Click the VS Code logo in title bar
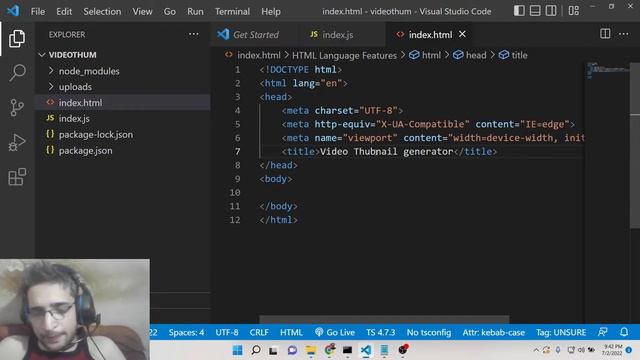640x360 pixels. point(13,11)
